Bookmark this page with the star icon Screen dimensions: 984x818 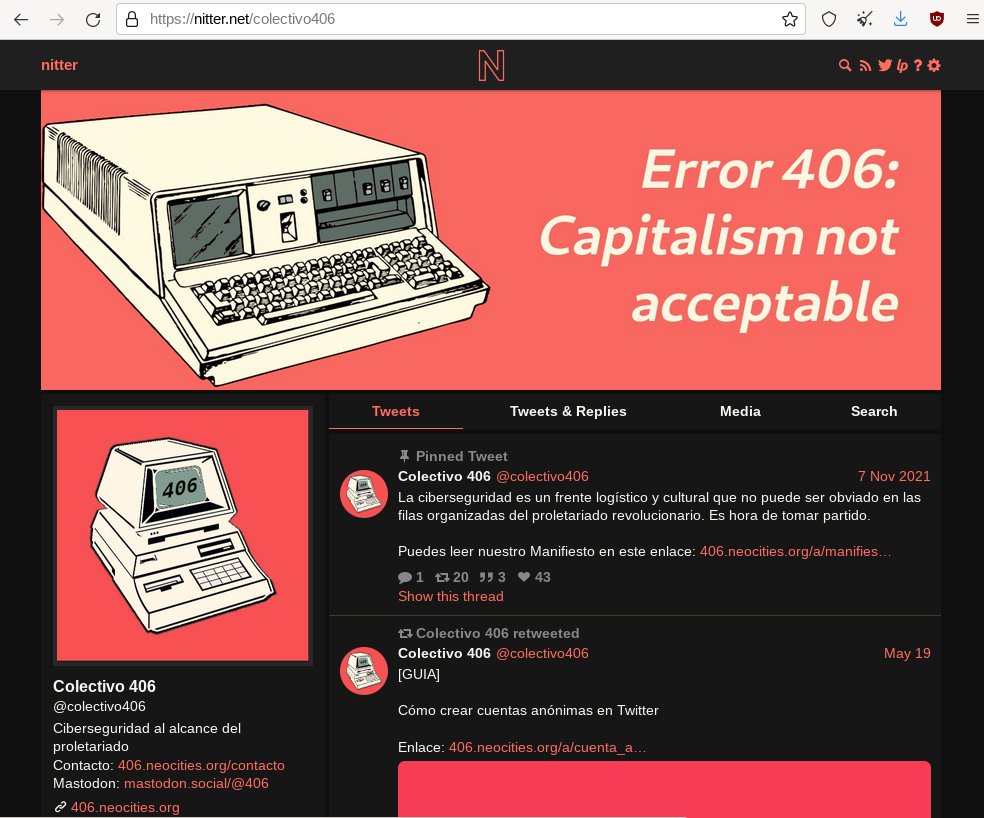tap(789, 19)
